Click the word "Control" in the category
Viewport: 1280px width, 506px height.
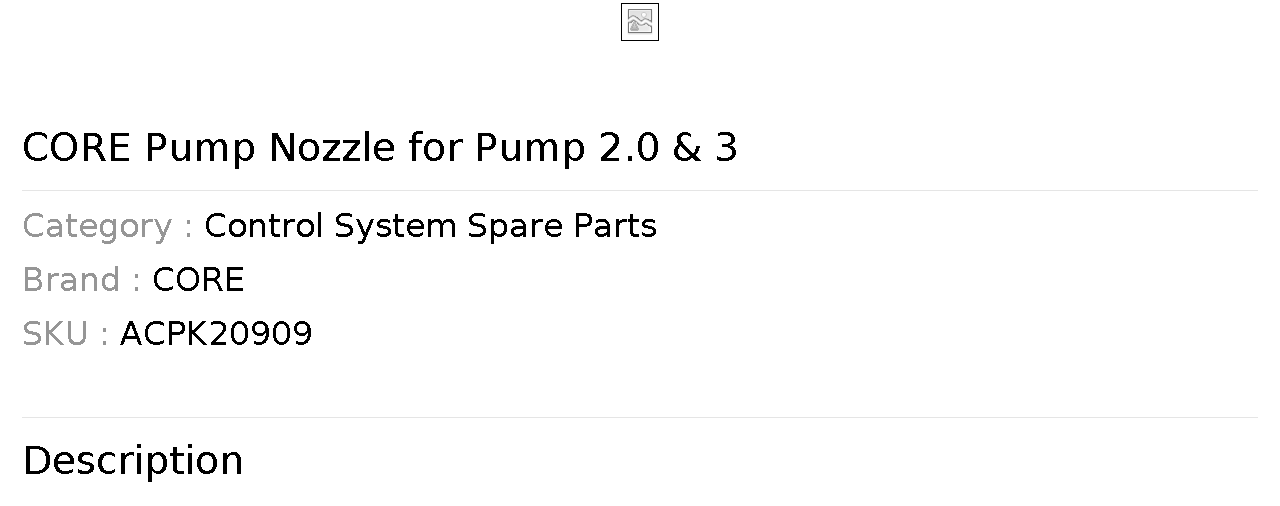point(264,226)
